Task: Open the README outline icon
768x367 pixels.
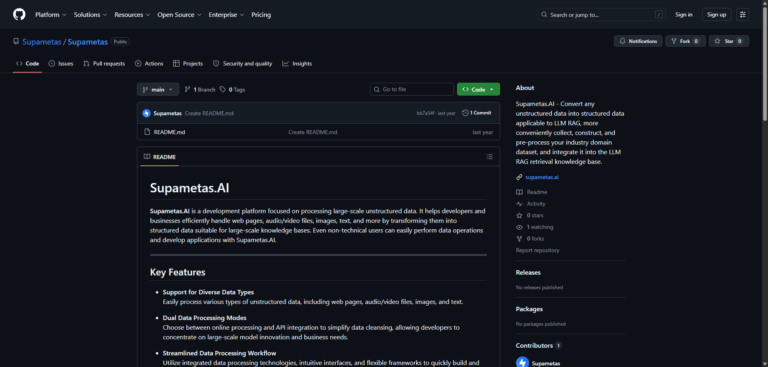Action: tap(489, 157)
